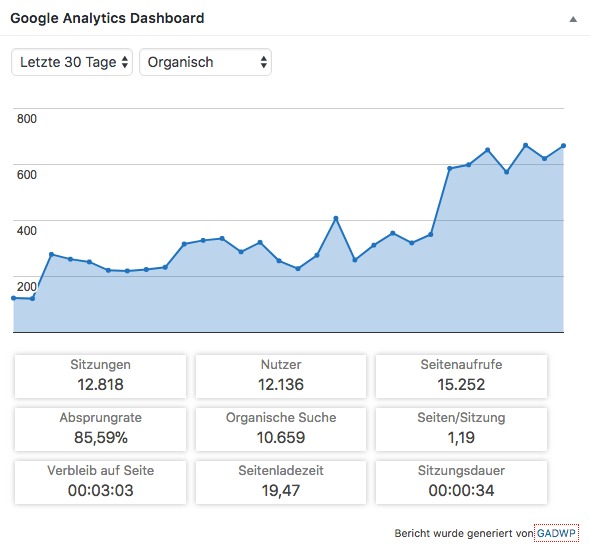This screenshot has width=590, height=550.
Task: Click the Verbleib auf Seite 00:03:03 value
Action: (x=100, y=491)
